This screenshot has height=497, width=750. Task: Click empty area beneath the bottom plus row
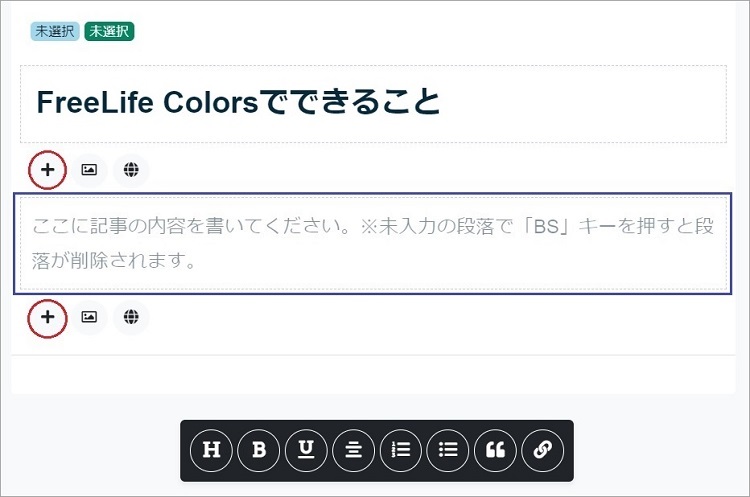(373, 375)
